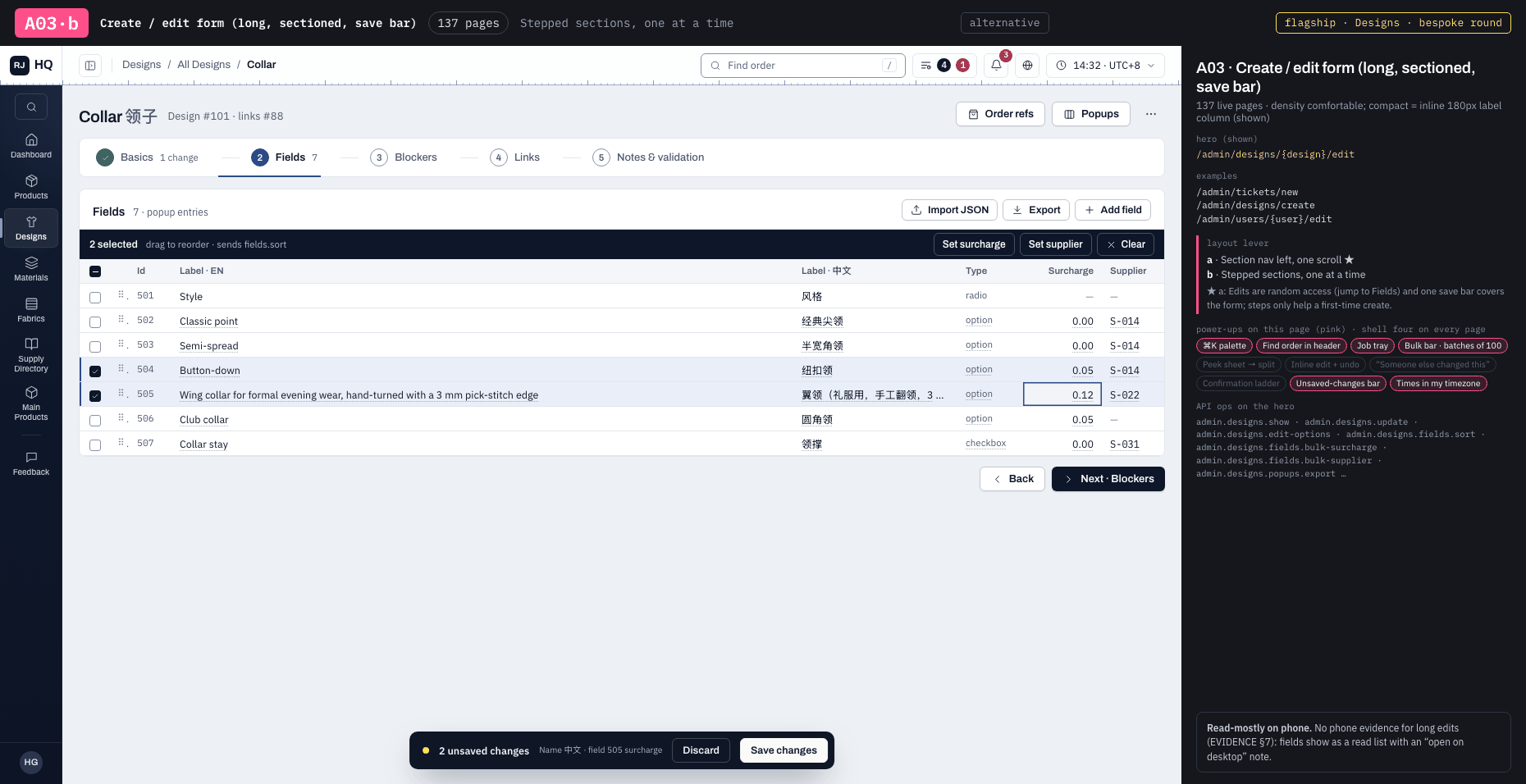Viewport: 1526px width, 784px height.
Task: Click Next · Blockers button
Action: point(1108,479)
